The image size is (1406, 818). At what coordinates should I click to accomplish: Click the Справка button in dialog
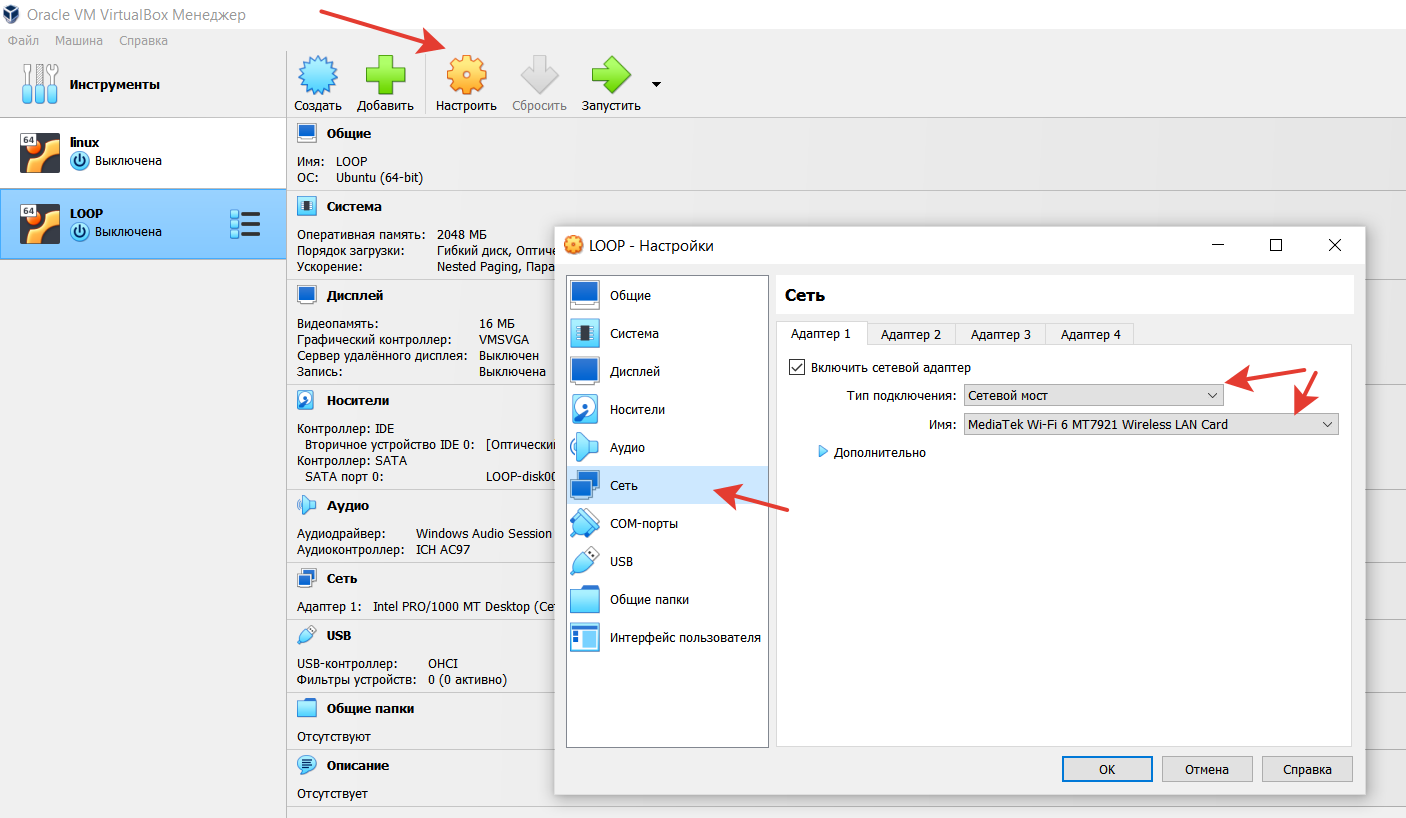tap(1307, 769)
